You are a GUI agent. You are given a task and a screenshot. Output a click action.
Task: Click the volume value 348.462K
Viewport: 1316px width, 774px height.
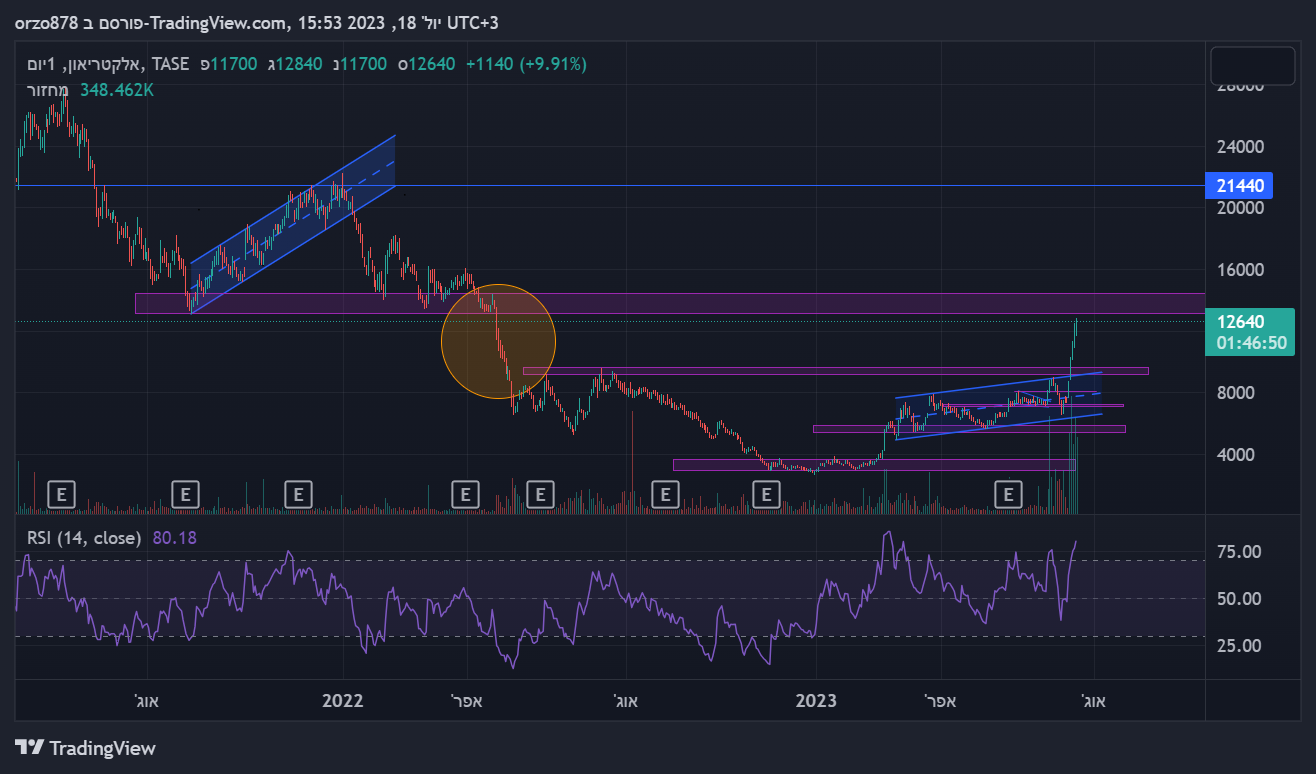(117, 90)
